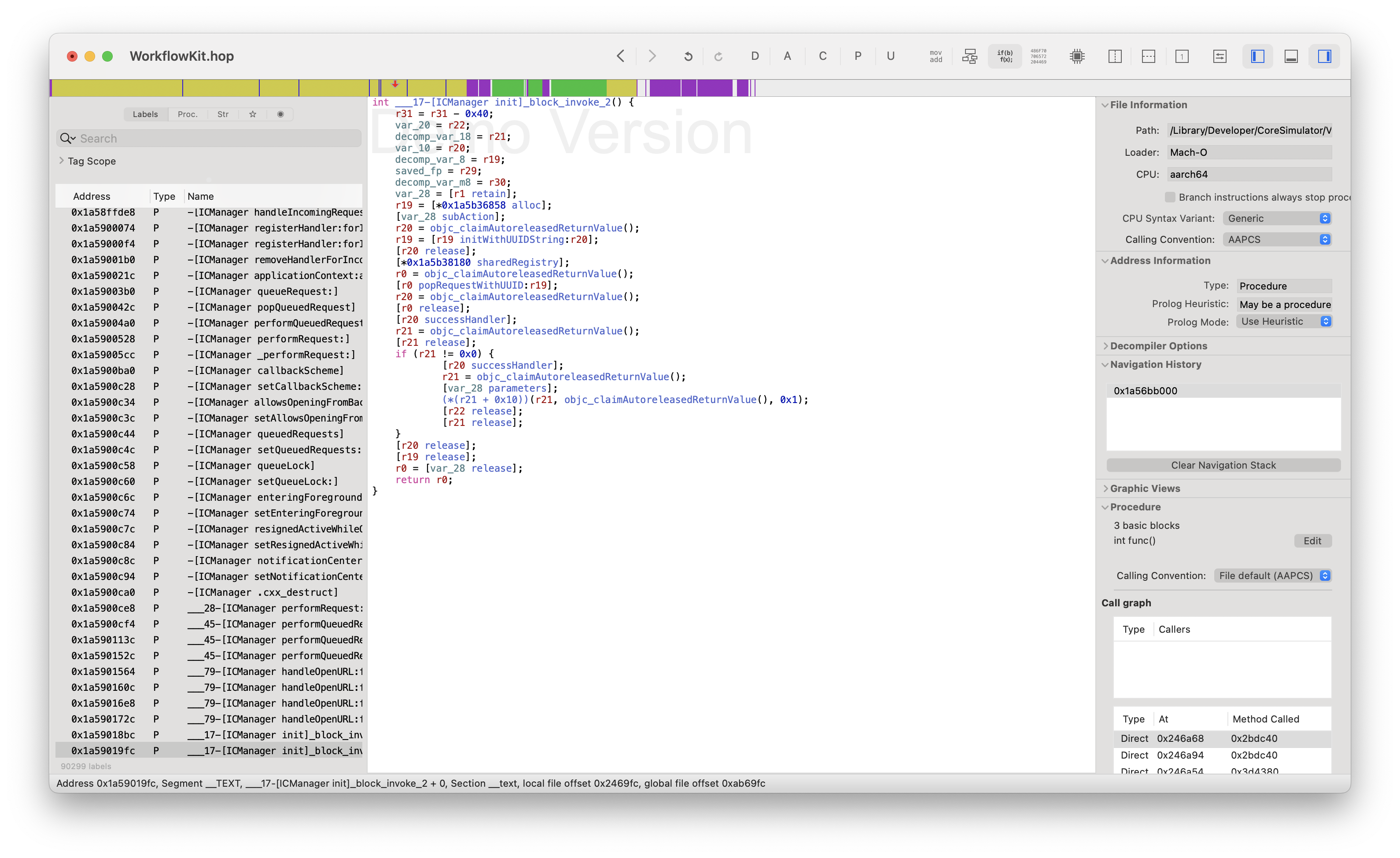Go back in navigation history

click(620, 55)
